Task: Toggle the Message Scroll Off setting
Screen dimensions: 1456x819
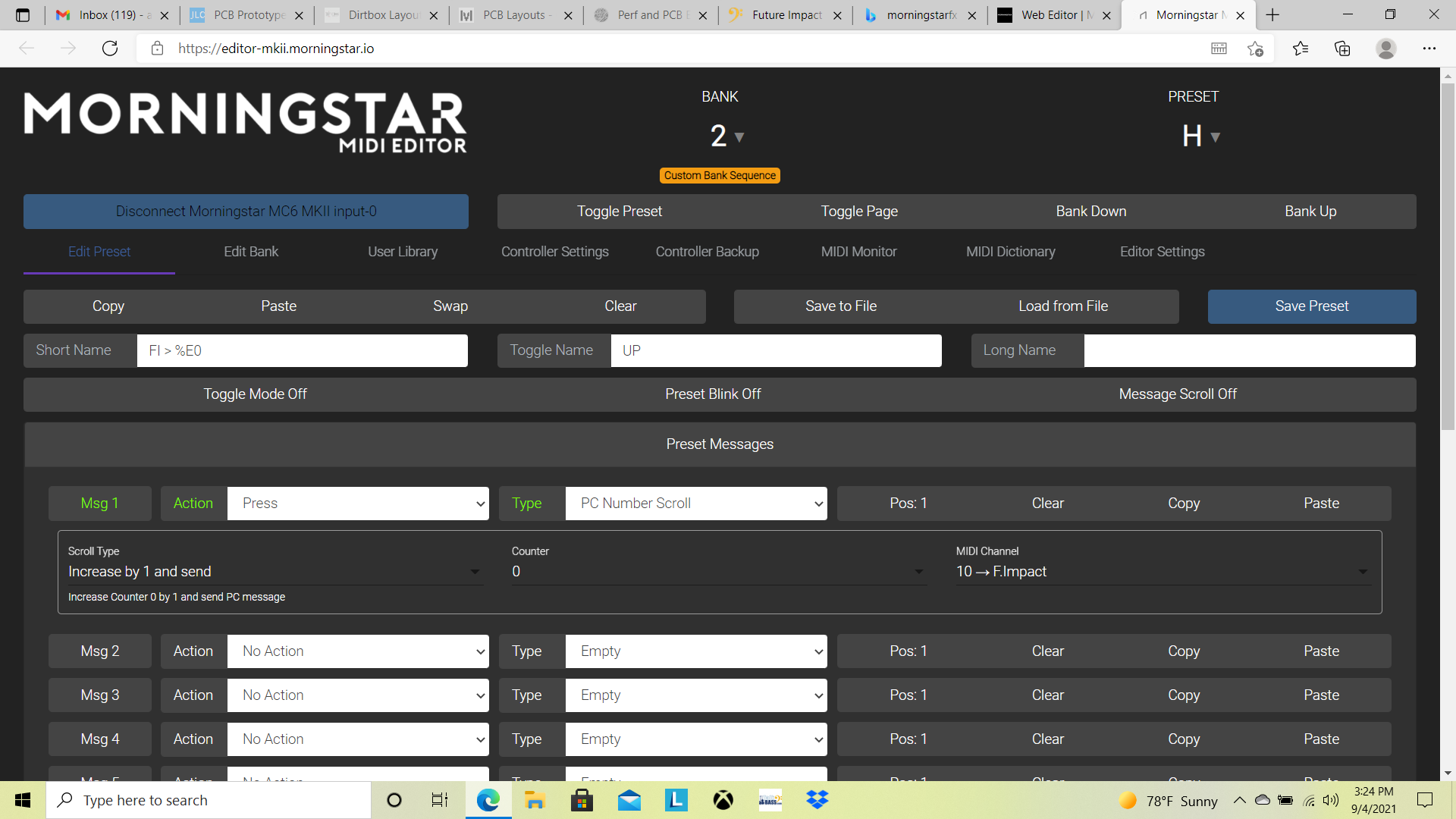Action: (1178, 394)
